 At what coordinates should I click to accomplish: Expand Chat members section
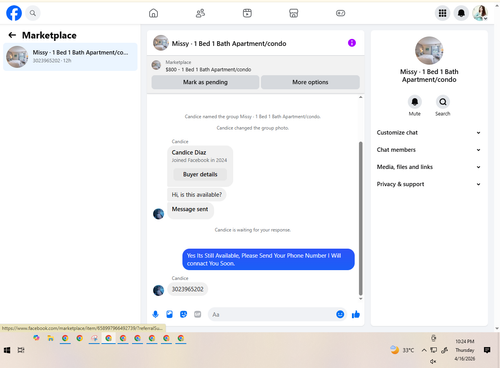coord(429,150)
